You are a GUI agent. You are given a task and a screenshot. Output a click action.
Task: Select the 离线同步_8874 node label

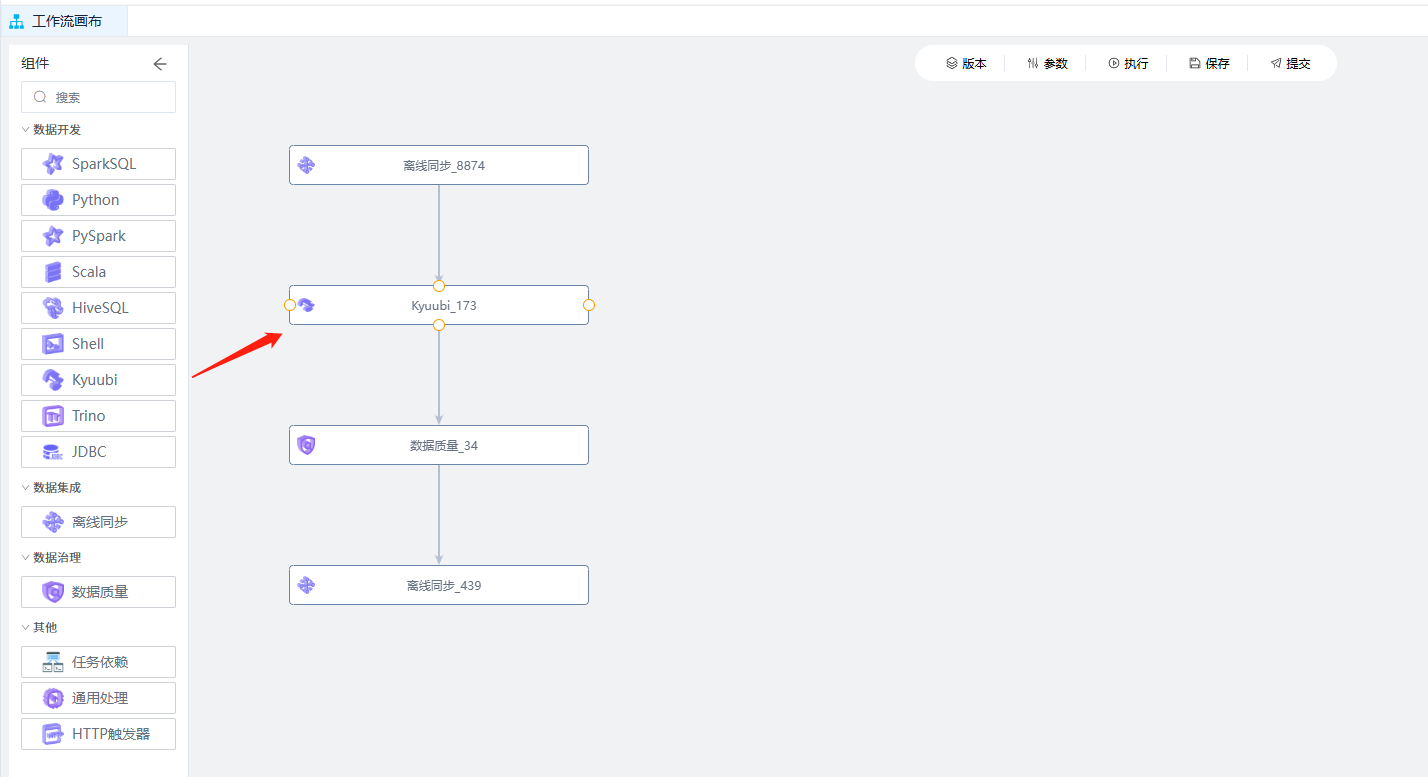tap(444, 165)
